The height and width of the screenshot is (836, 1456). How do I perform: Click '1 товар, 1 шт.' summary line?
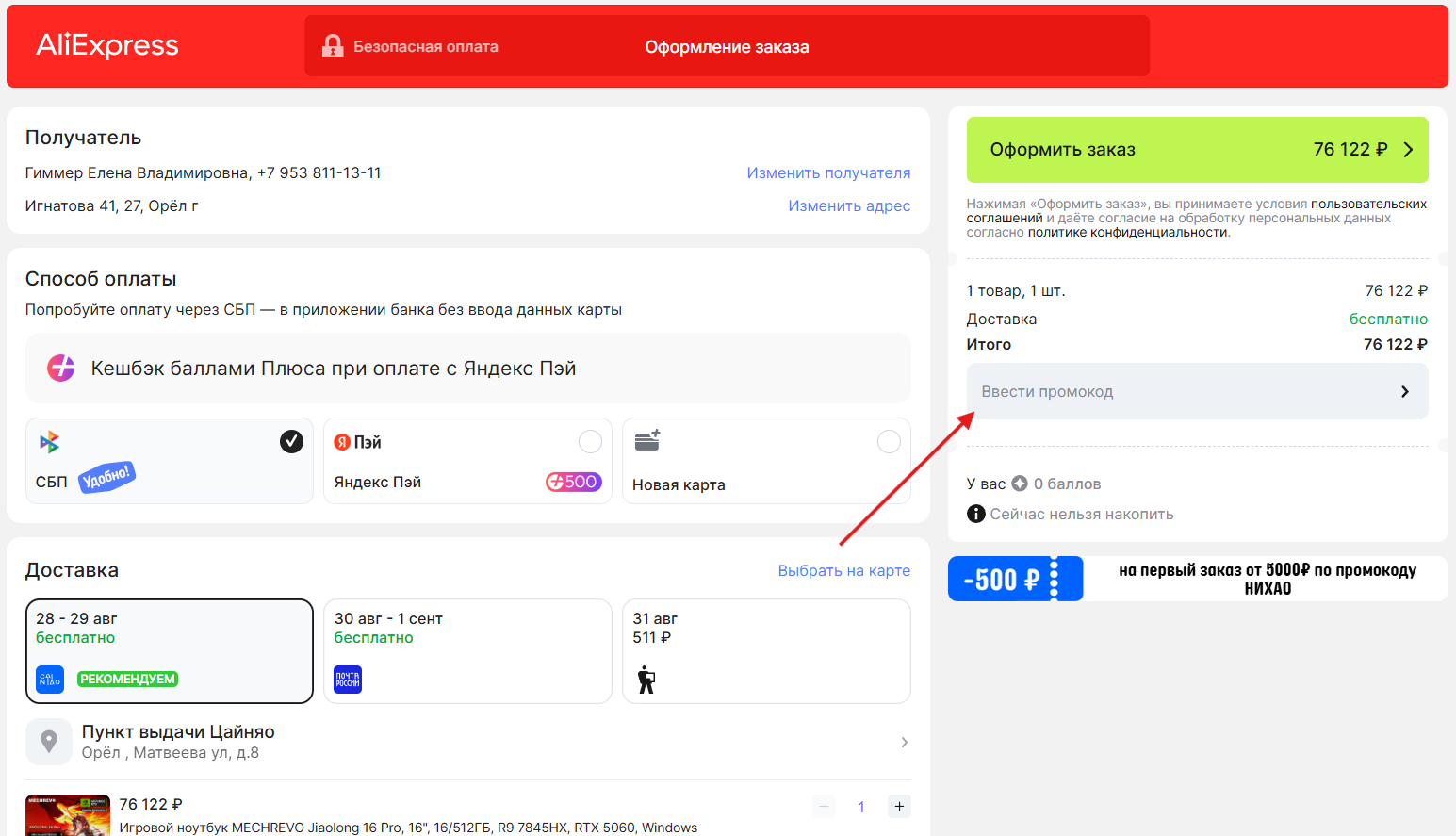1016,290
